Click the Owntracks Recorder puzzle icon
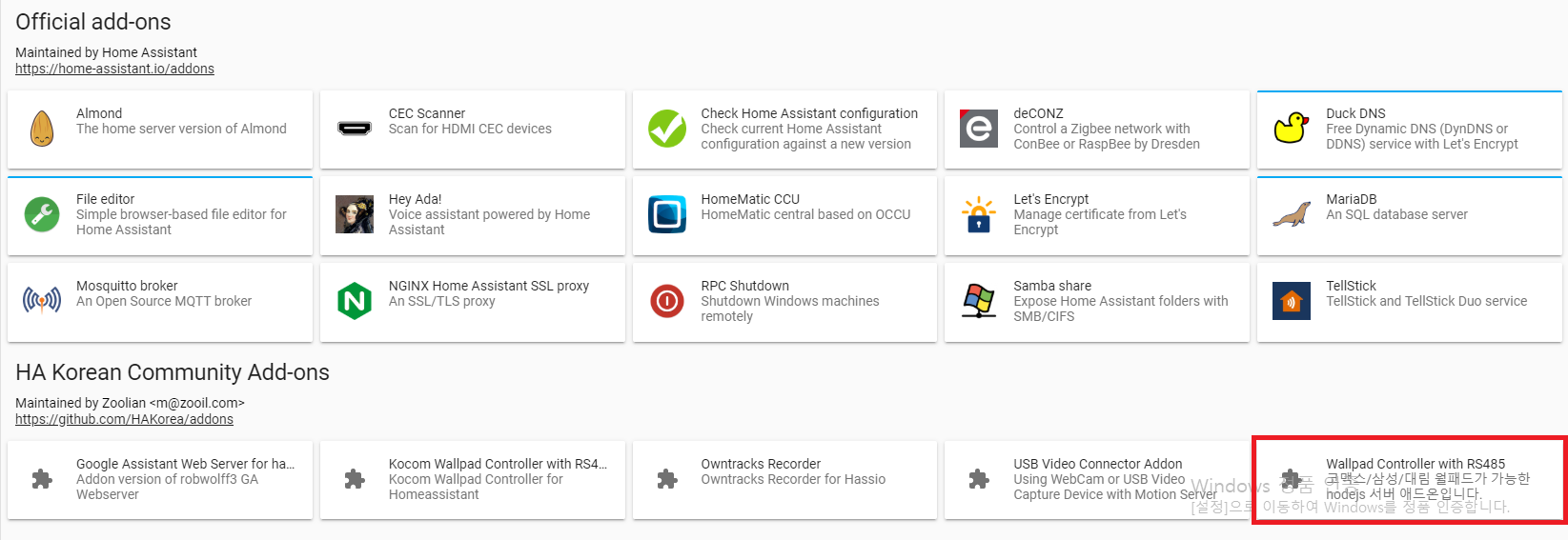 tap(667, 479)
